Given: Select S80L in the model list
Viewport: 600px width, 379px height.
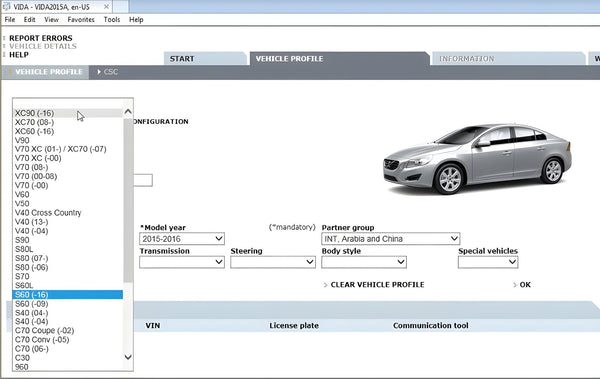Looking at the screenshot, I should pos(68,249).
